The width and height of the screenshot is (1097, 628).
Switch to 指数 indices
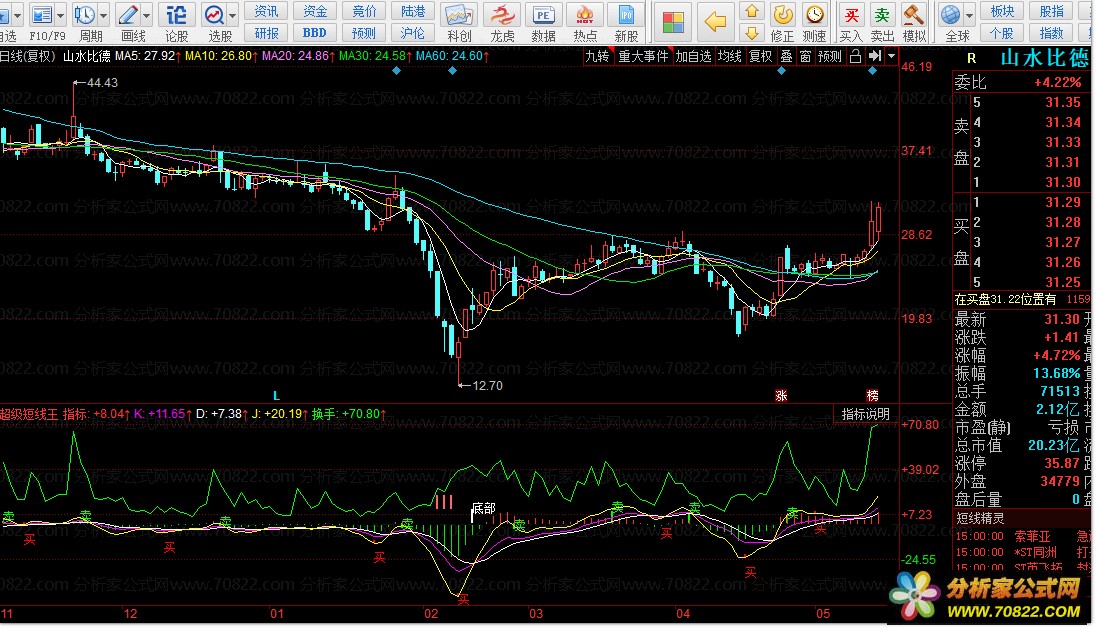tap(1052, 33)
